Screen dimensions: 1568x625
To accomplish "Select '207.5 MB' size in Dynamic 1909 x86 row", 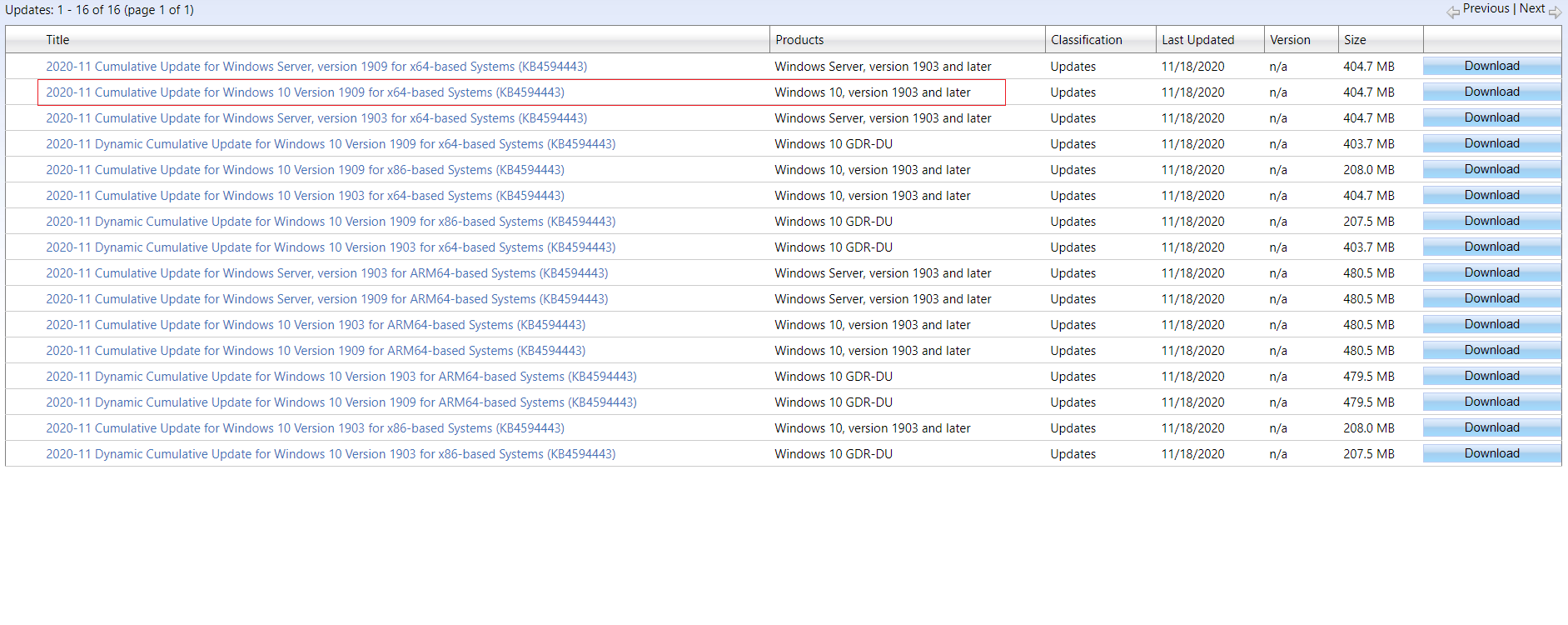I will [1369, 222].
